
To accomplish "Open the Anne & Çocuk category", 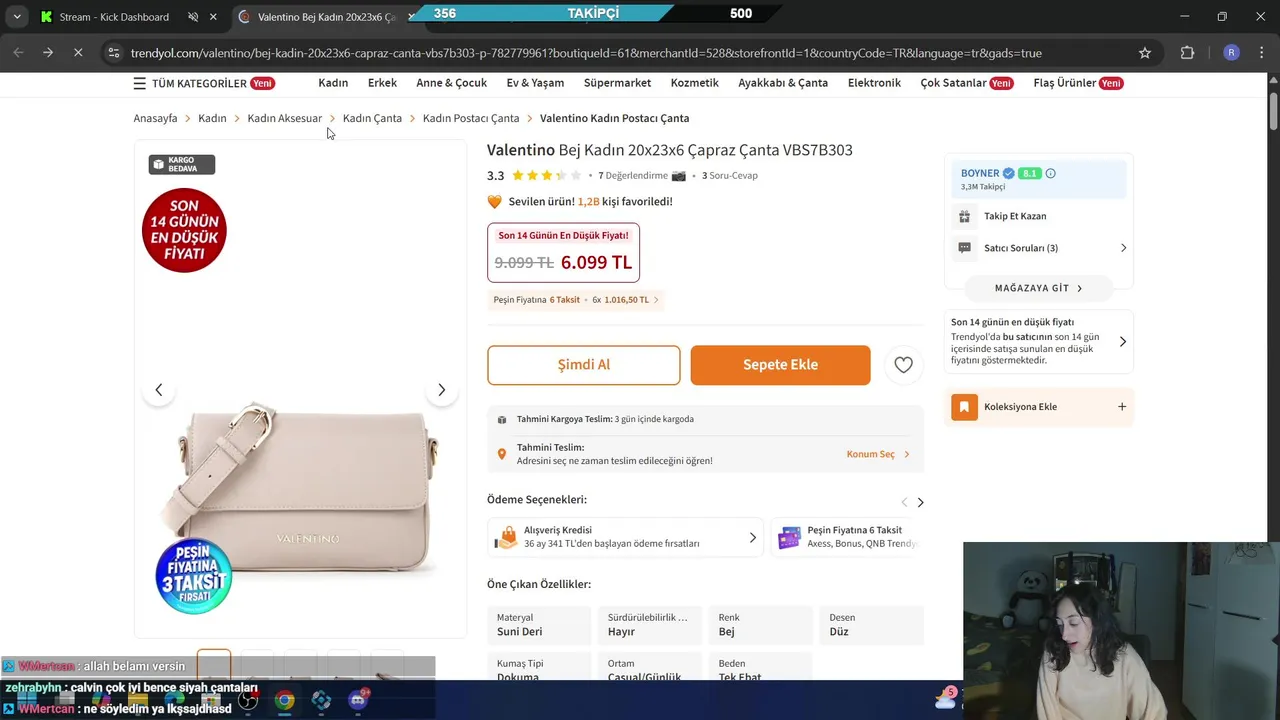I will click(x=452, y=83).
